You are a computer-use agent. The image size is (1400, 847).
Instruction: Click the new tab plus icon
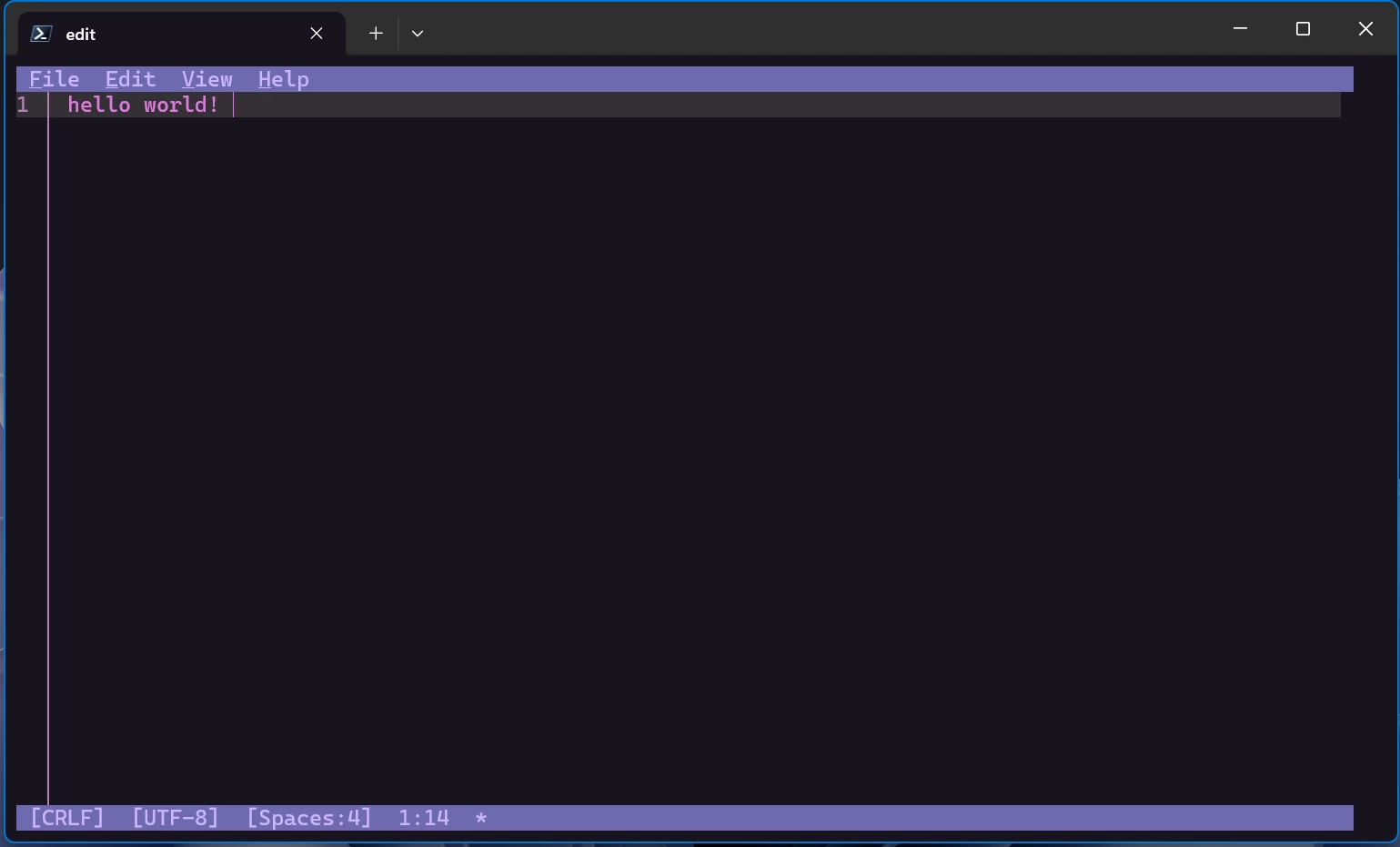(x=376, y=33)
